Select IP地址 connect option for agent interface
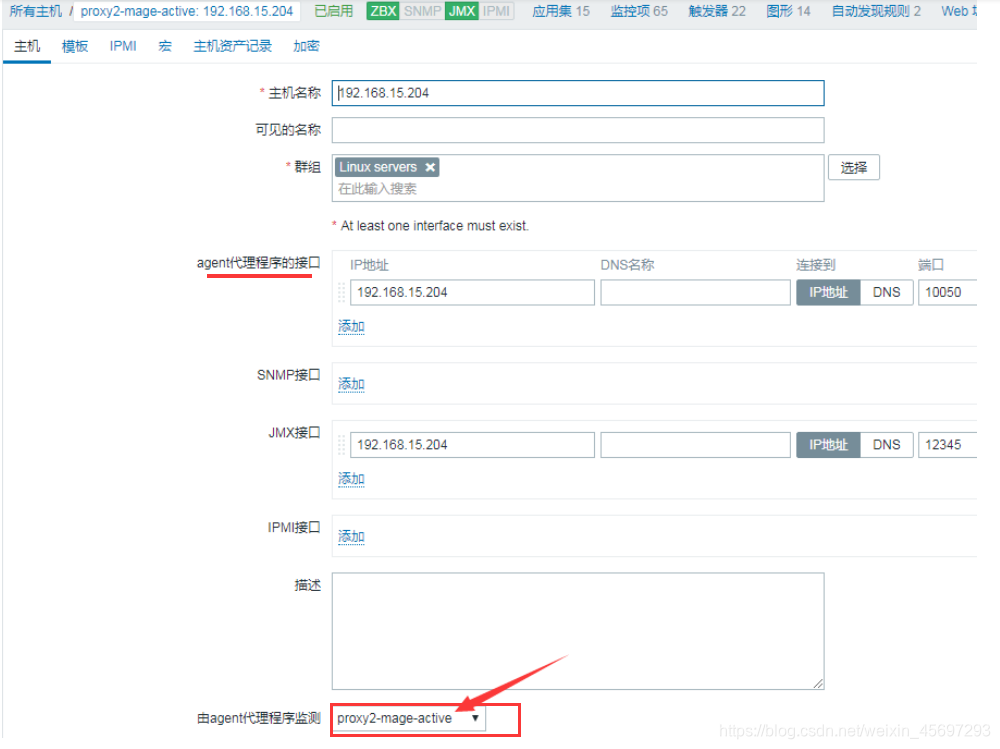The height and width of the screenshot is (749, 1000). [828, 292]
